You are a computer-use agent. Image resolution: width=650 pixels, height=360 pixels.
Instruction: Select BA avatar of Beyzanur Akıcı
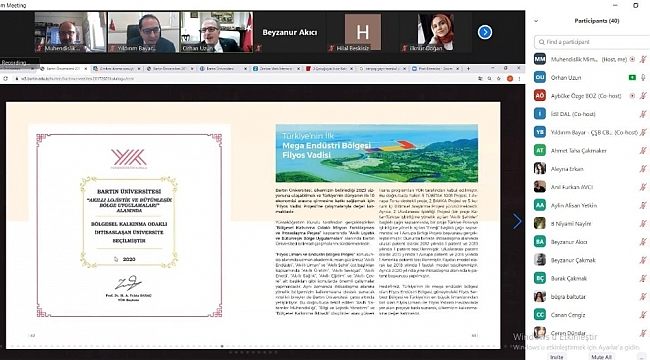(x=540, y=242)
